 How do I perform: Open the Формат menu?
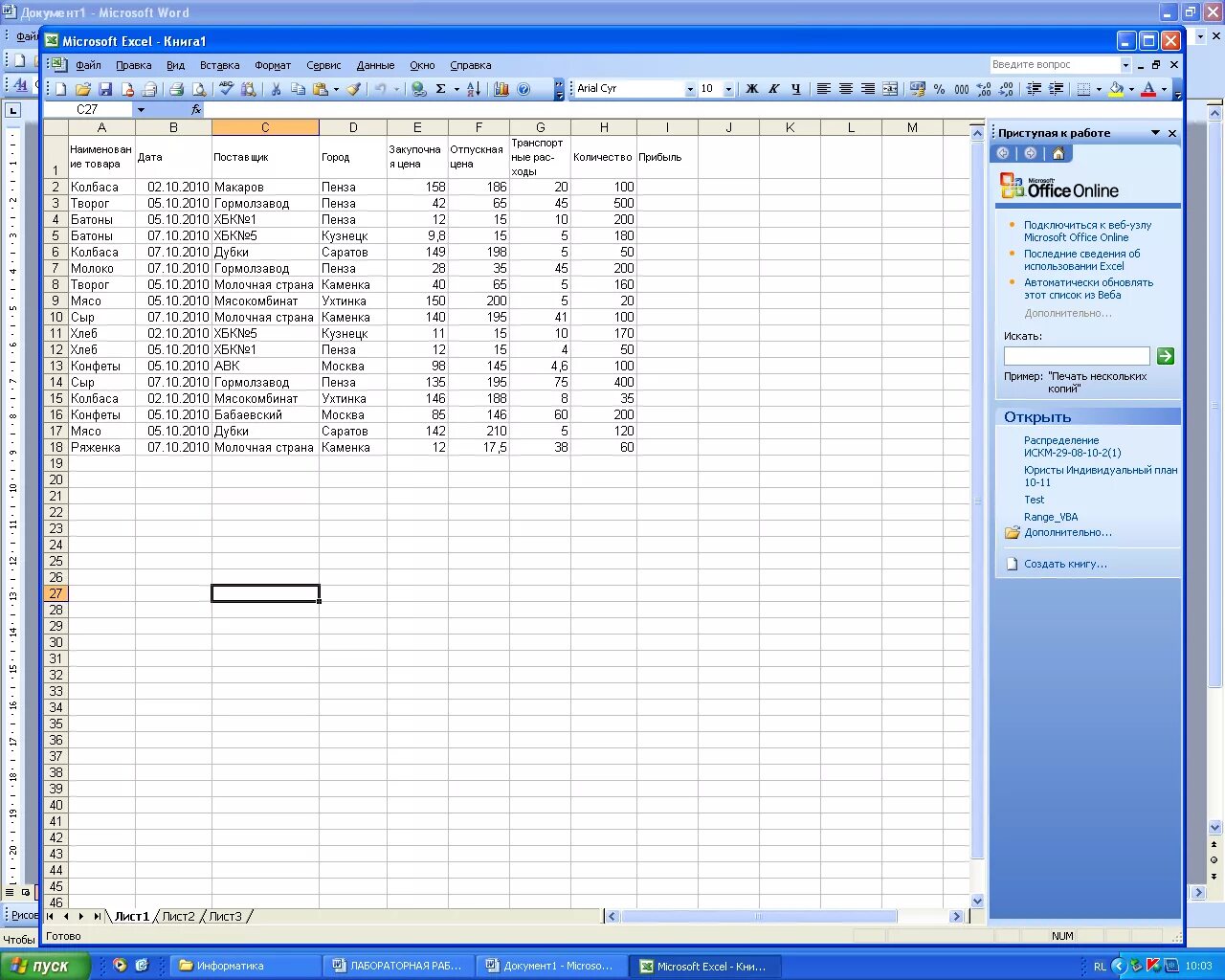coord(273,65)
